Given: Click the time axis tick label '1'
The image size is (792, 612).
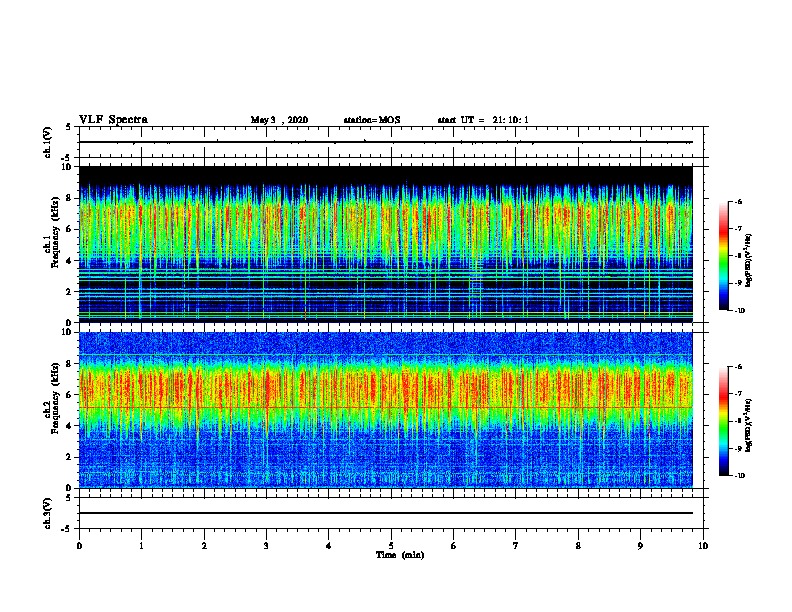Looking at the screenshot, I should pyautogui.click(x=141, y=546).
